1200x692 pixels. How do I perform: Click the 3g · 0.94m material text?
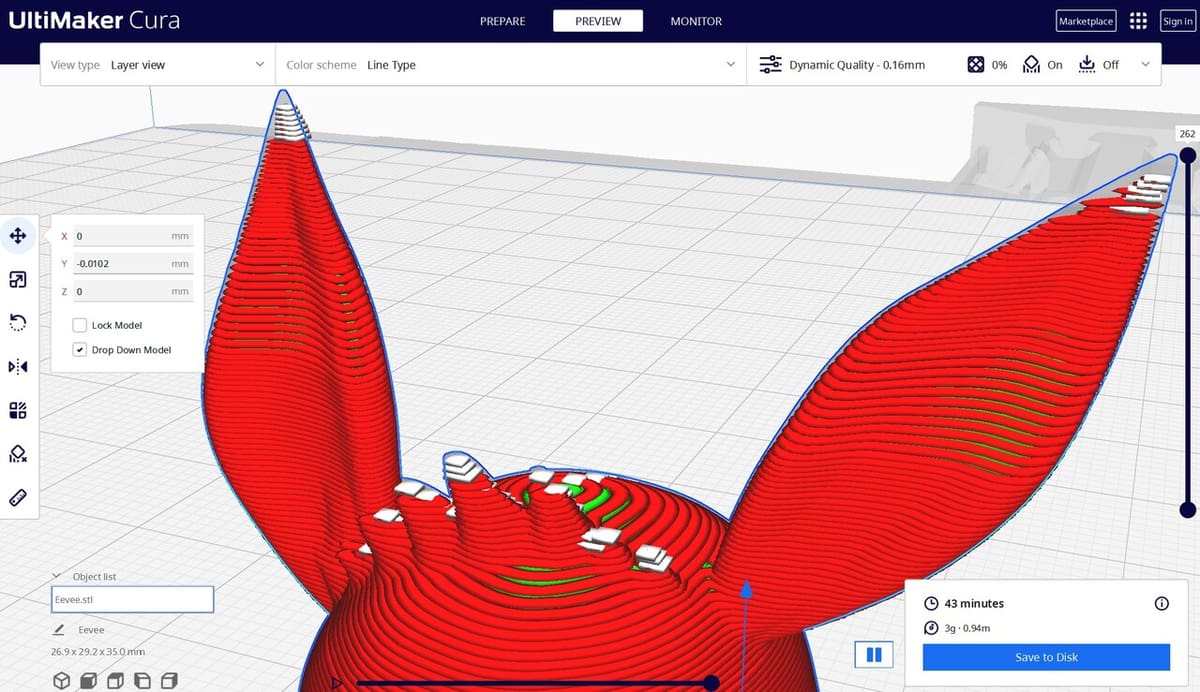967,628
